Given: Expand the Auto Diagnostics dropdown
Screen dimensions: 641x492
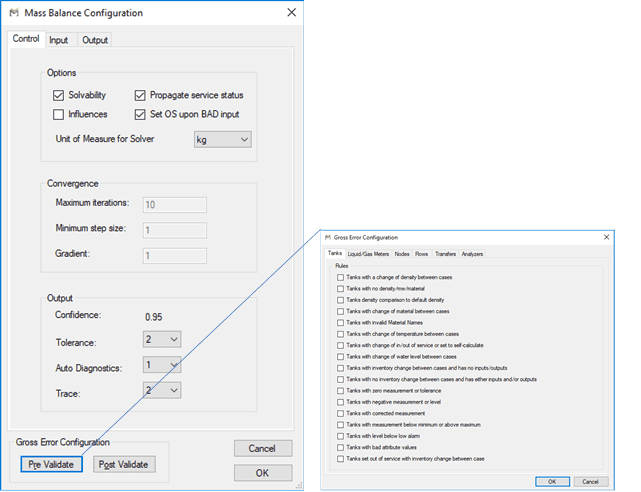Looking at the screenshot, I should 162,365.
